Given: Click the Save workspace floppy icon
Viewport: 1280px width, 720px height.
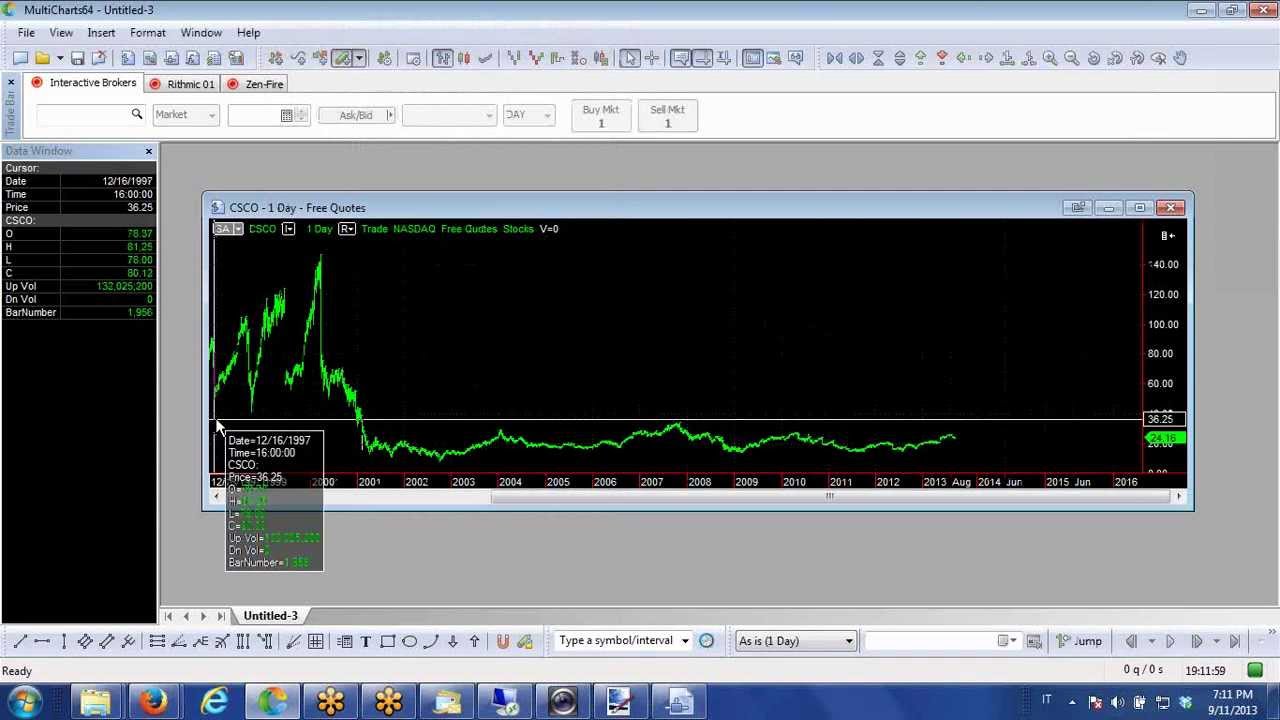Looking at the screenshot, I should tap(77, 58).
